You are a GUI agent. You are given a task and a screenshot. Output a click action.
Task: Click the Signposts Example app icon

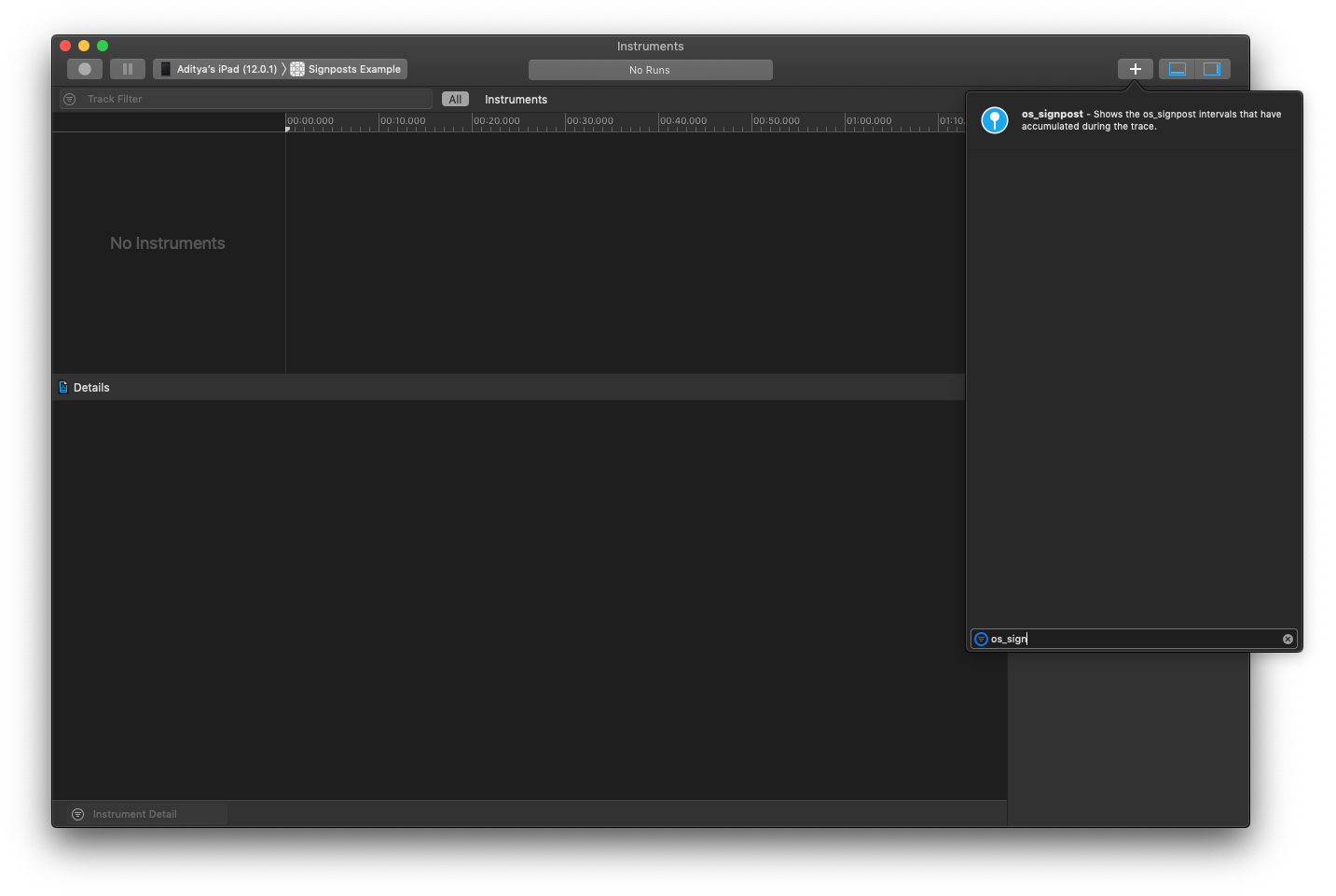(x=296, y=68)
